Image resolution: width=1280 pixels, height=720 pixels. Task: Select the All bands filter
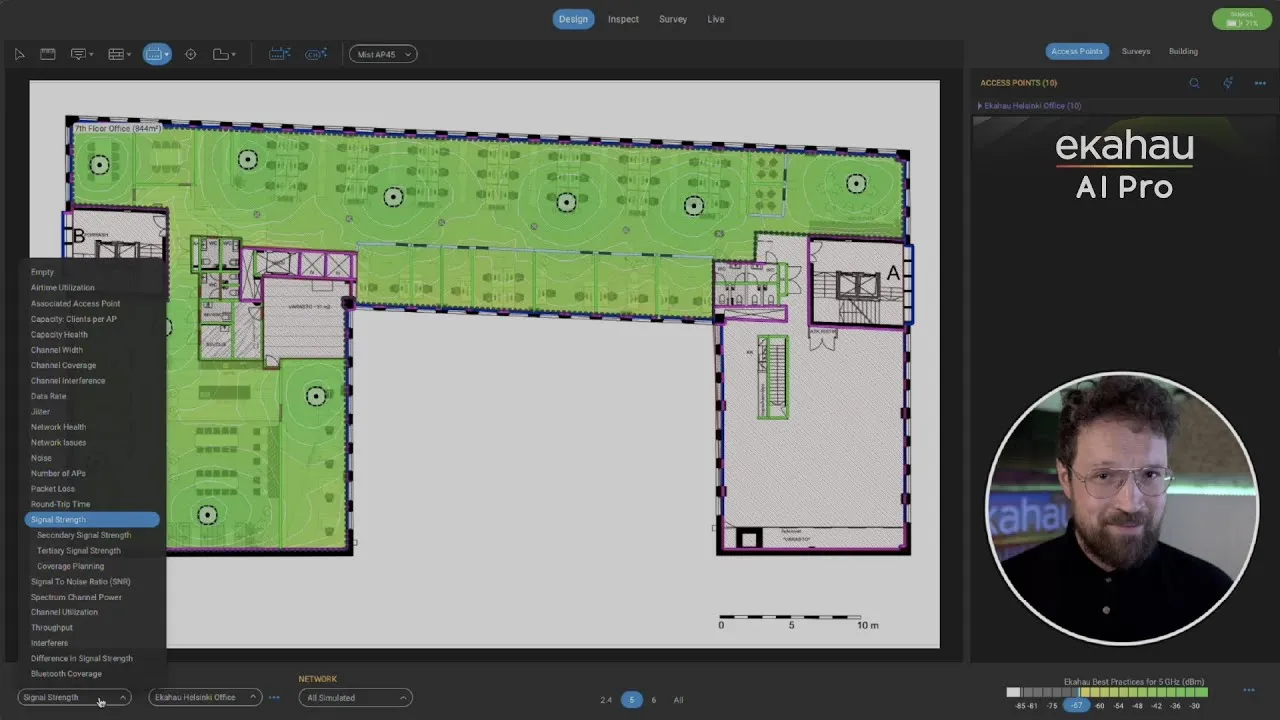[678, 700]
